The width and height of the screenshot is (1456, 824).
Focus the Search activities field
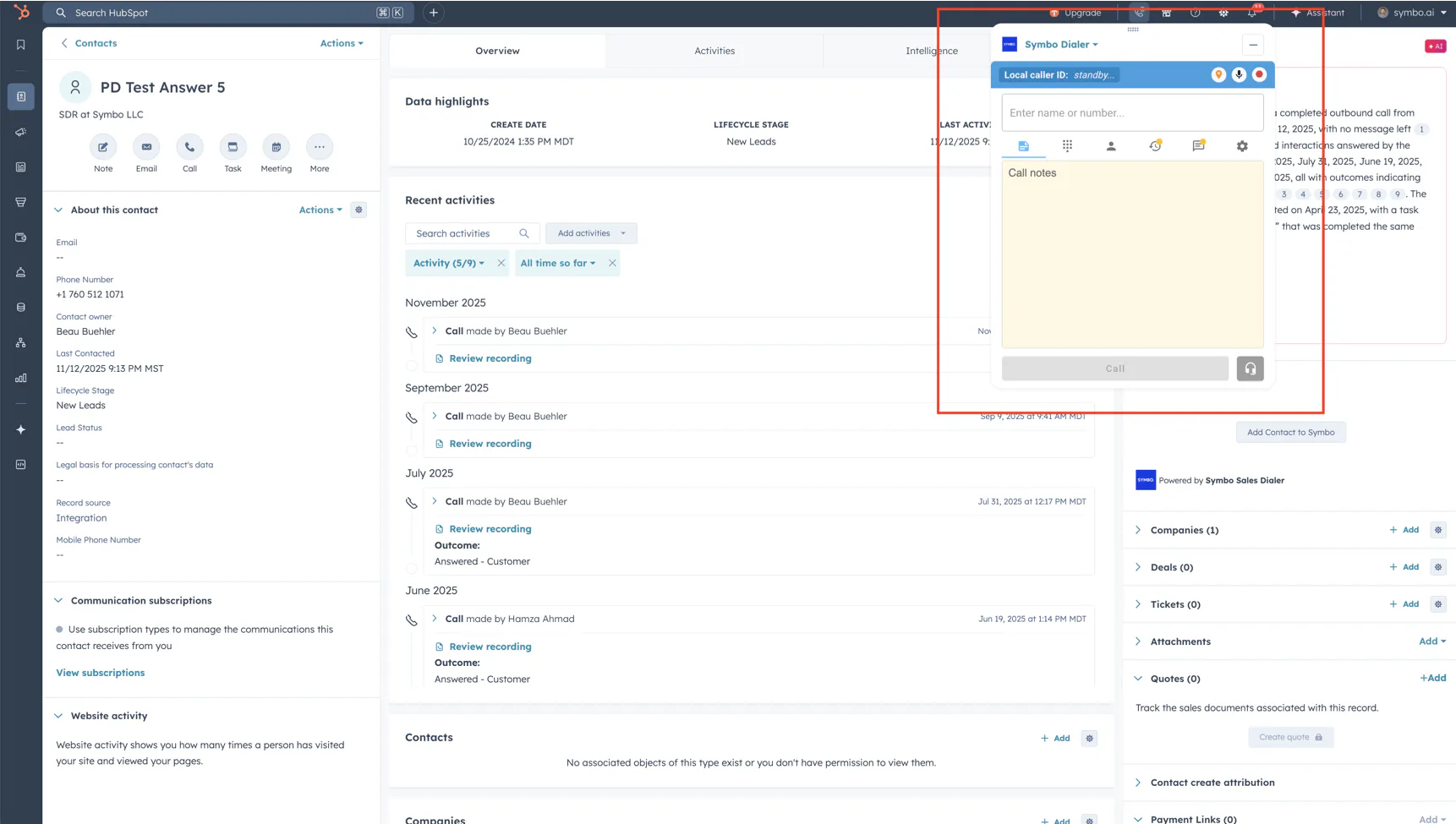pos(472,233)
